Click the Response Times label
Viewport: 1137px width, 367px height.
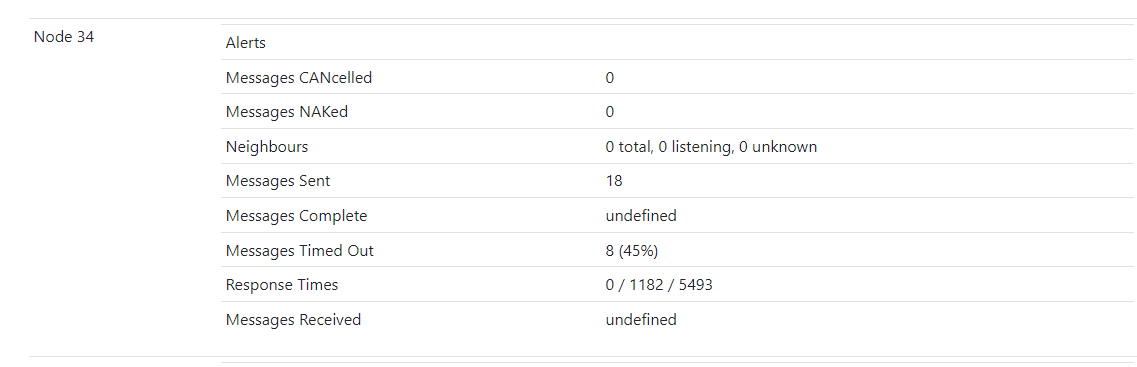(x=282, y=285)
